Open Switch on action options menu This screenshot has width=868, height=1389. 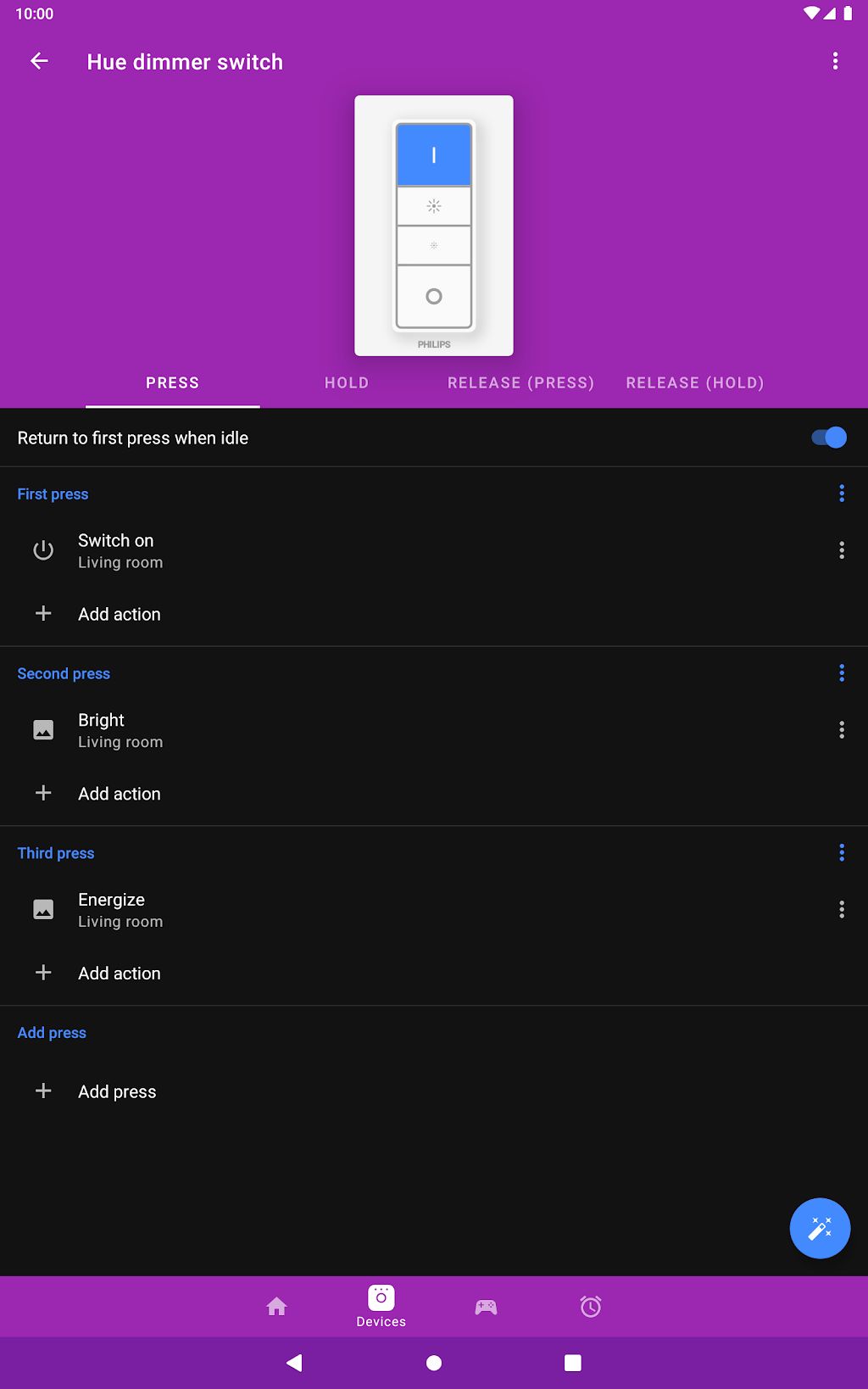click(x=842, y=550)
